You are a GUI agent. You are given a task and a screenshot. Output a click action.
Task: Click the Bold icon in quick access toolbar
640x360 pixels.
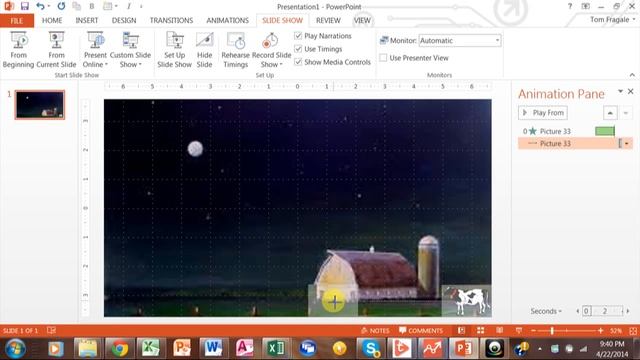click(x=91, y=6)
